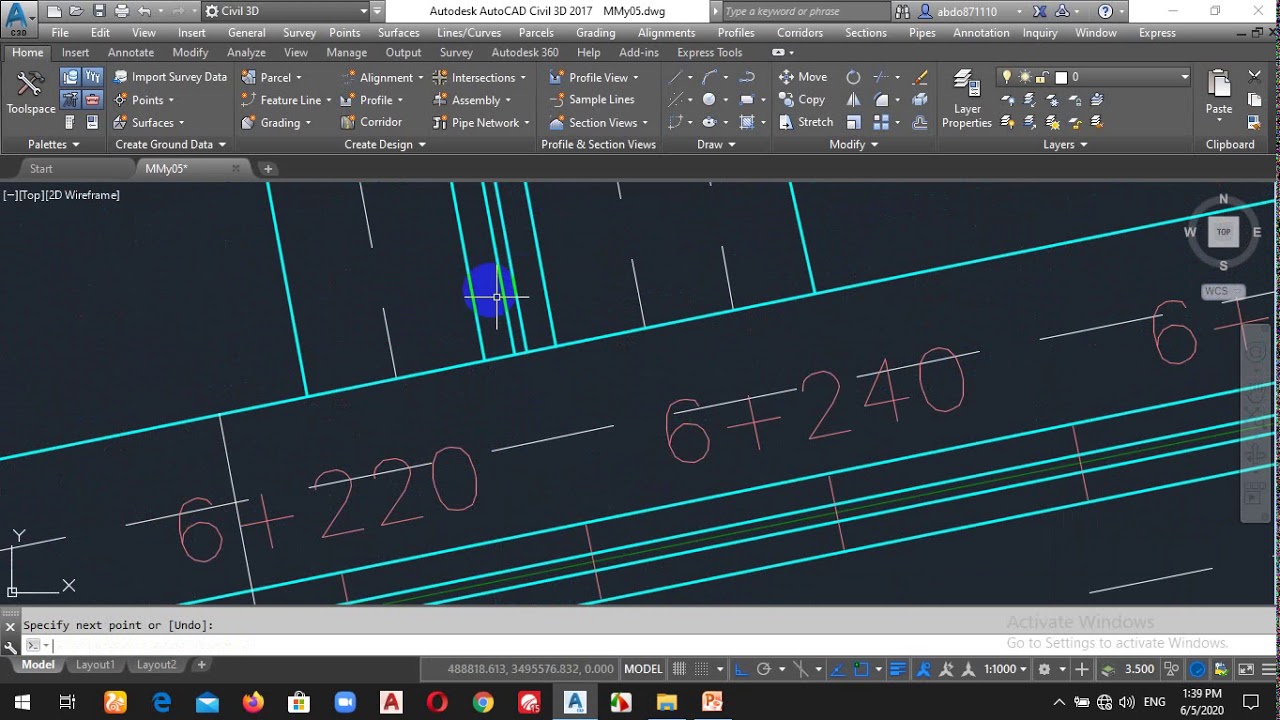Open the Windows Start menu

(x=21, y=702)
